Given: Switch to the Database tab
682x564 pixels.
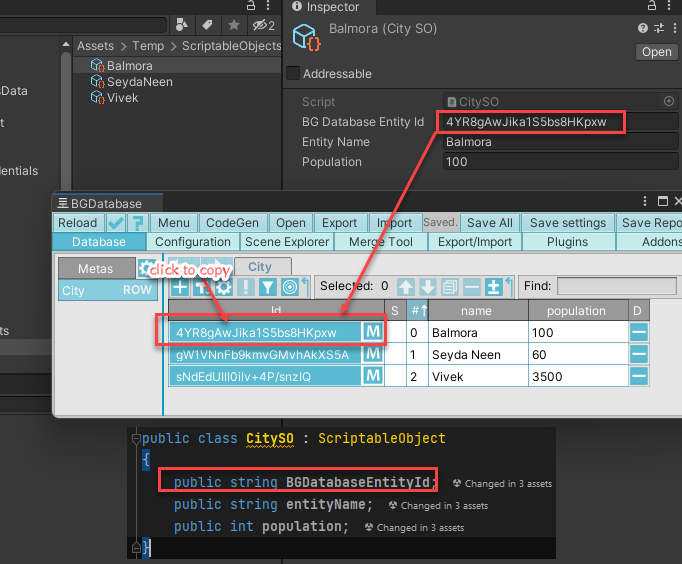Looking at the screenshot, I should point(99,242).
